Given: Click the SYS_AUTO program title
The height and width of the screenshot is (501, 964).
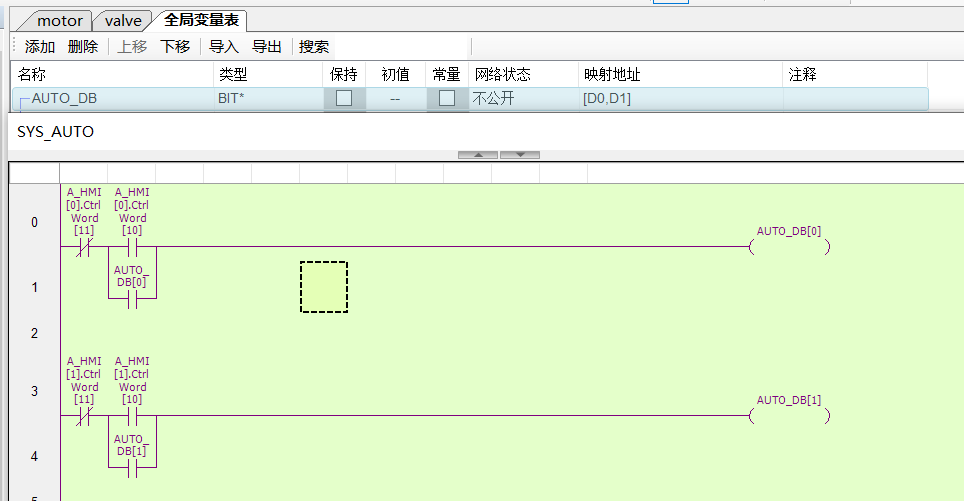Looking at the screenshot, I should pyautogui.click(x=55, y=132).
